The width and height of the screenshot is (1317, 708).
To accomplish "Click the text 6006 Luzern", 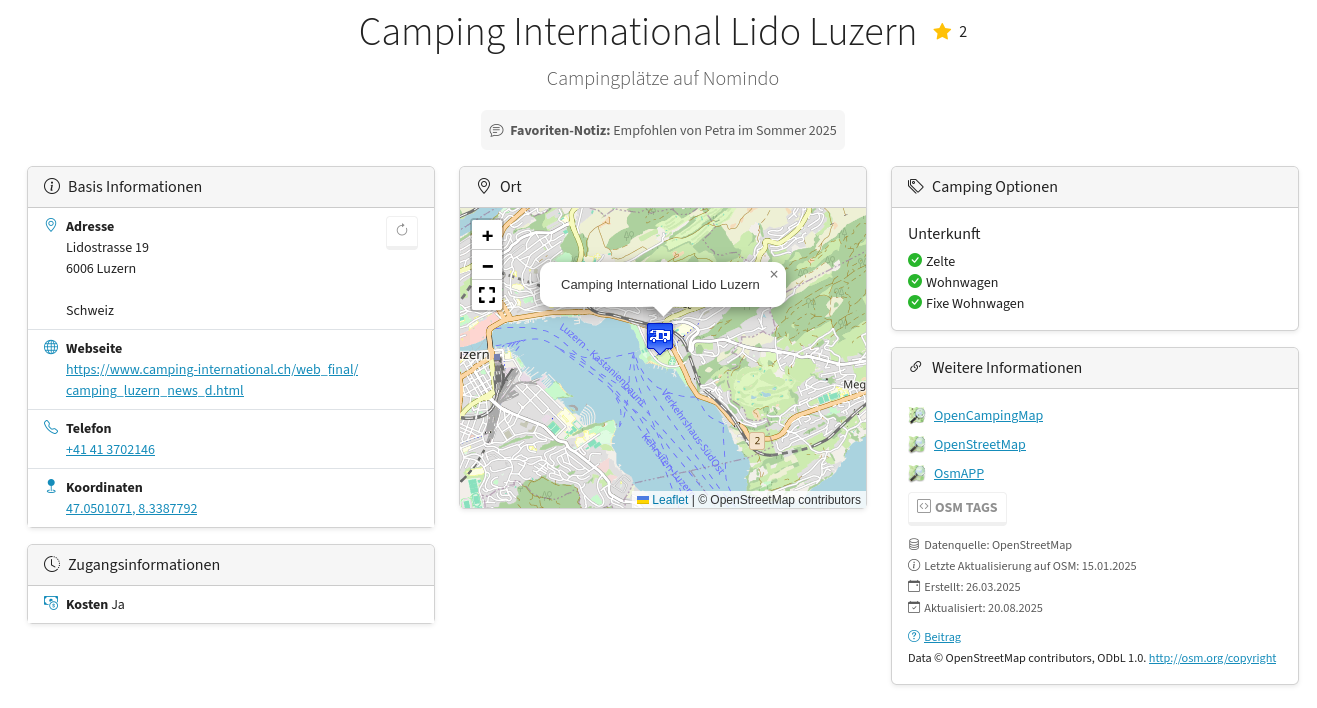I will 101,268.
